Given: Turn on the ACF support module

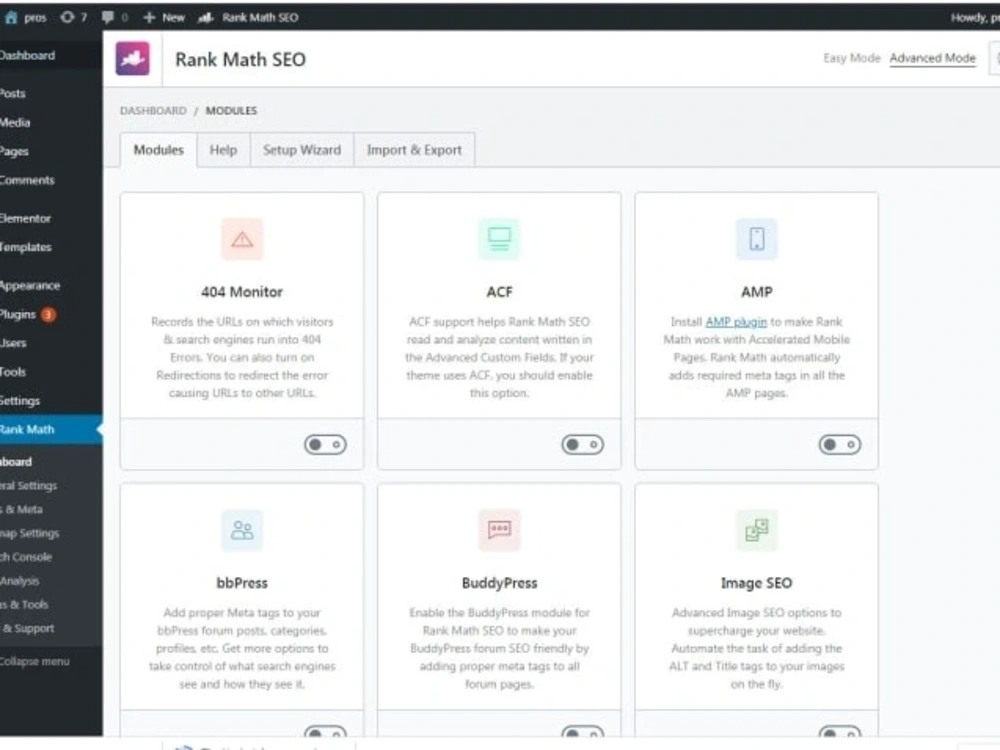Looking at the screenshot, I should pyautogui.click(x=582, y=445).
